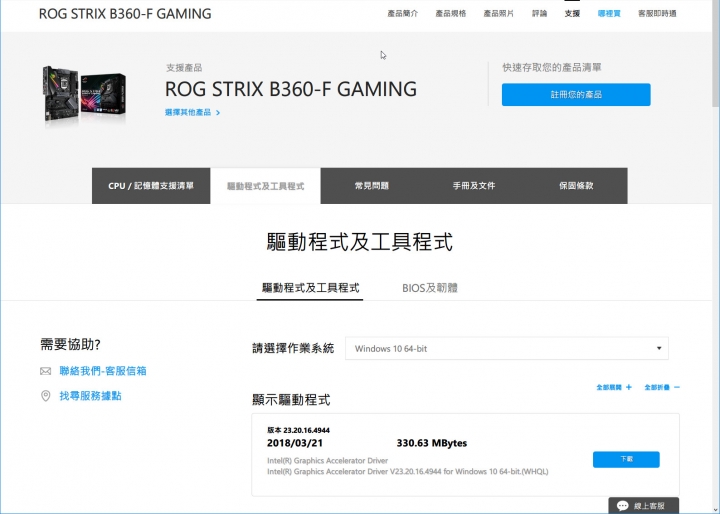
Task: Click the dropdown arrow of the OS selector
Action: (x=659, y=349)
